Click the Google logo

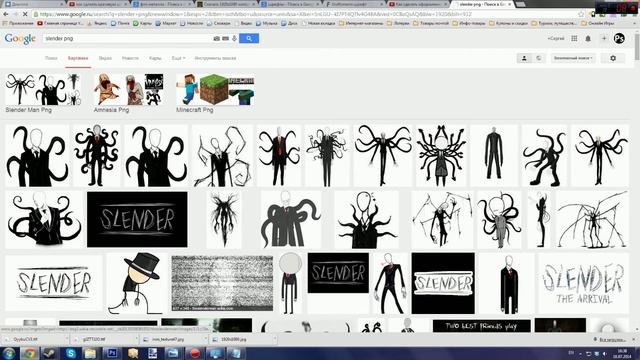point(20,39)
